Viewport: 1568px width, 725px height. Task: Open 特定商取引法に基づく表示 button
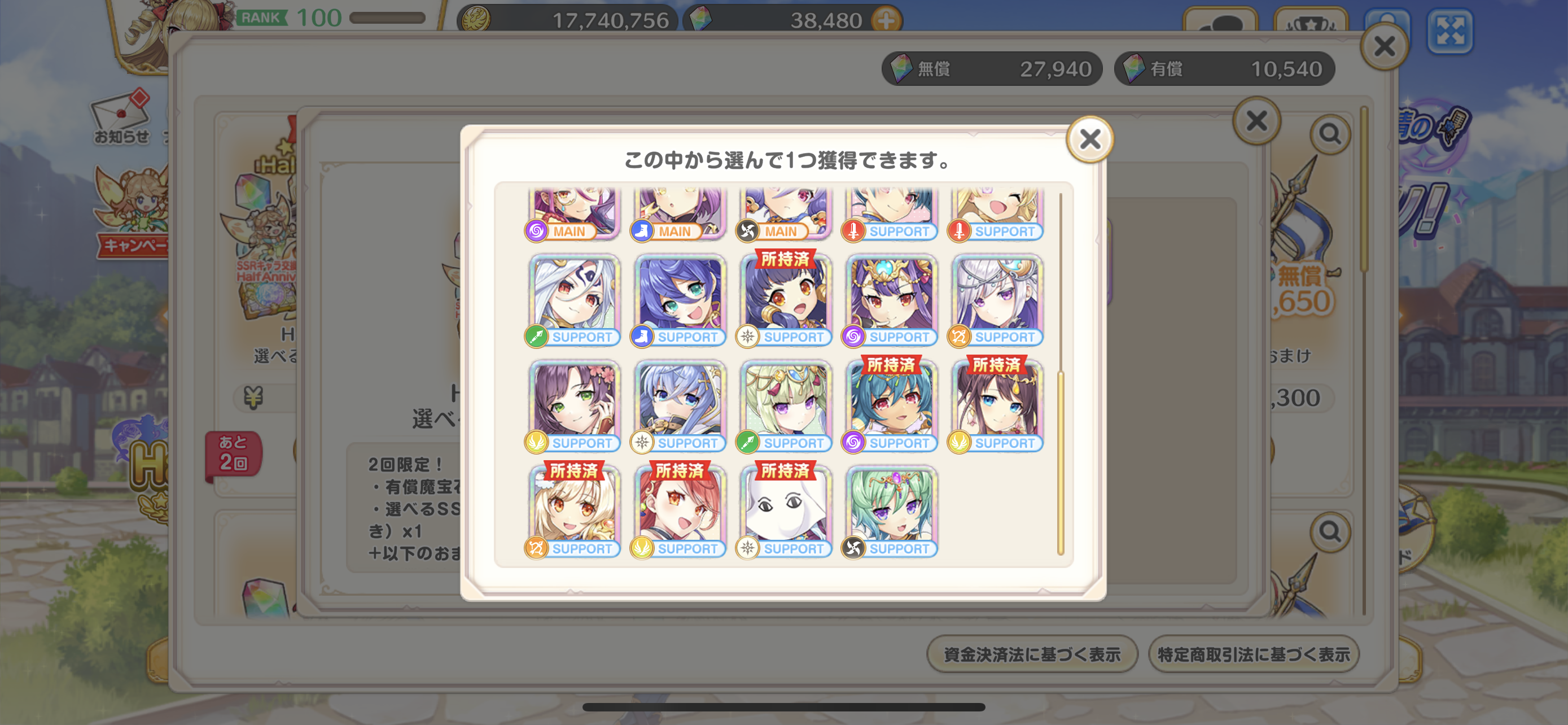coord(1253,654)
